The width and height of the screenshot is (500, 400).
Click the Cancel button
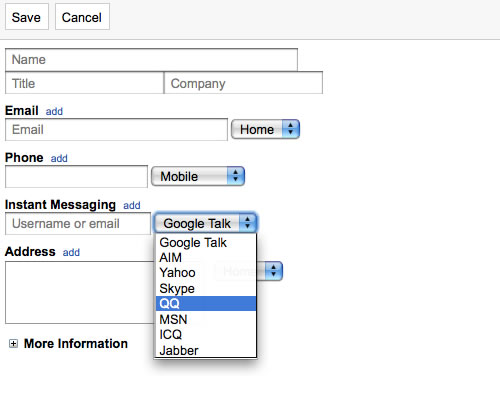coord(82,17)
